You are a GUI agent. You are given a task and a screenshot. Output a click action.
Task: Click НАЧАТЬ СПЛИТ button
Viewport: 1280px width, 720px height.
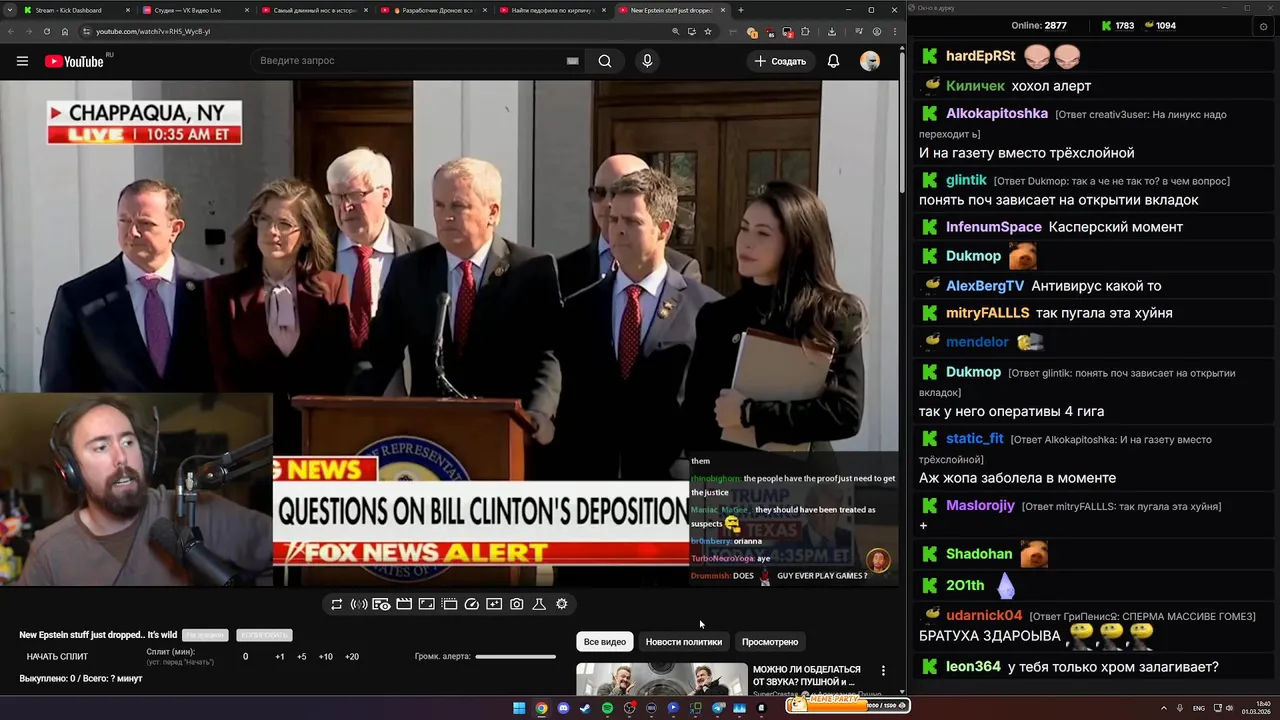[x=57, y=657]
